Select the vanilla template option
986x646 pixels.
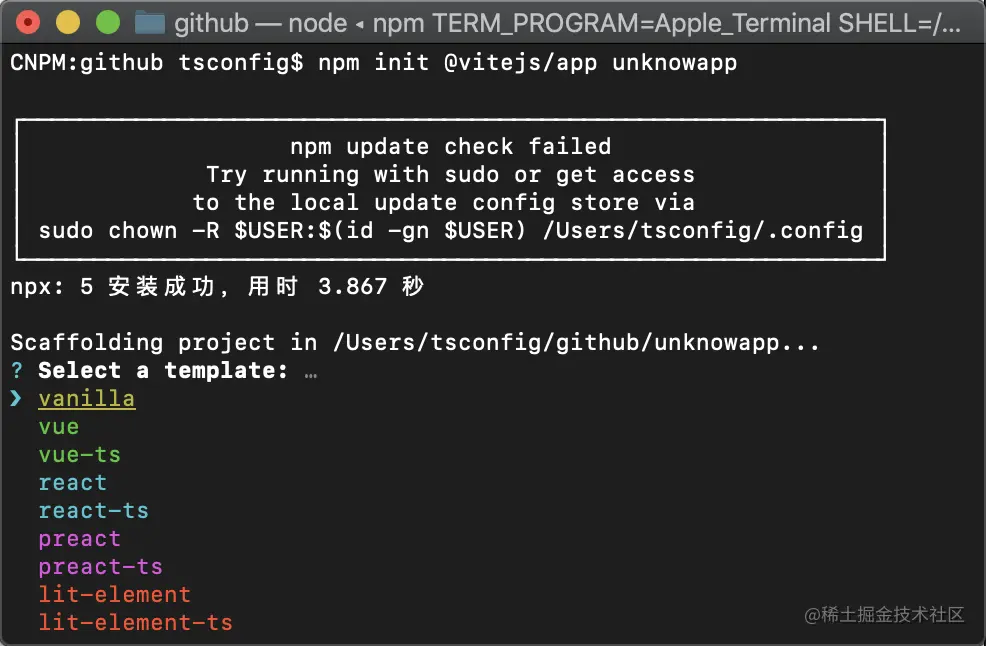87,399
